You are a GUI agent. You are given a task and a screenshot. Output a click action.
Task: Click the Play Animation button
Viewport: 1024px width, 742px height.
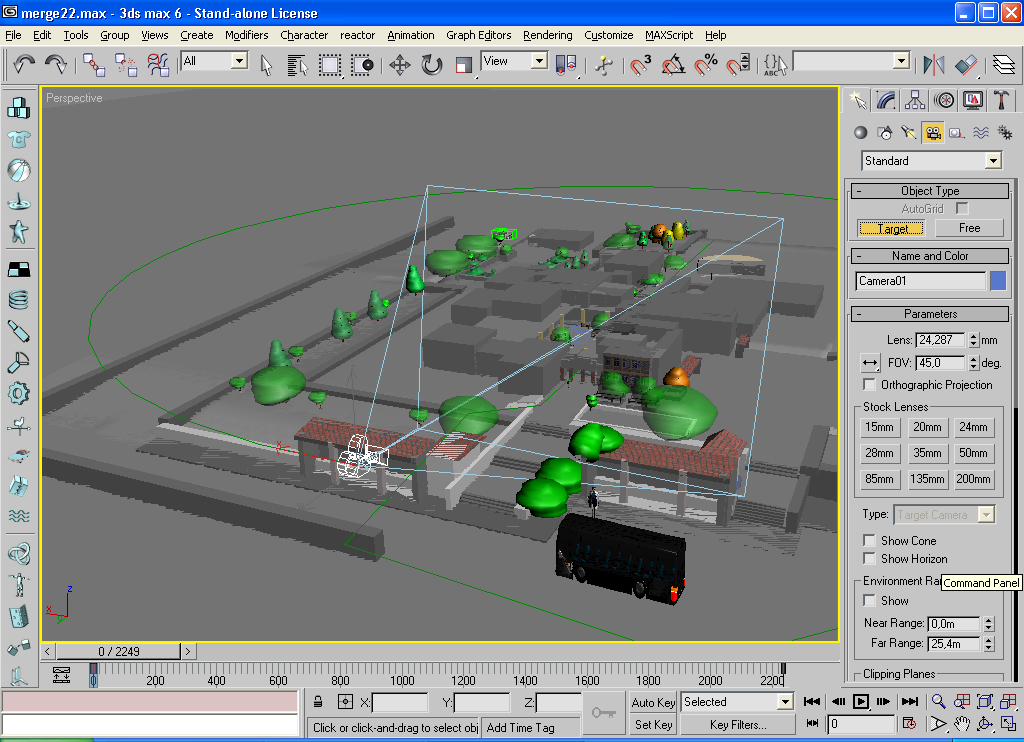pos(861,702)
